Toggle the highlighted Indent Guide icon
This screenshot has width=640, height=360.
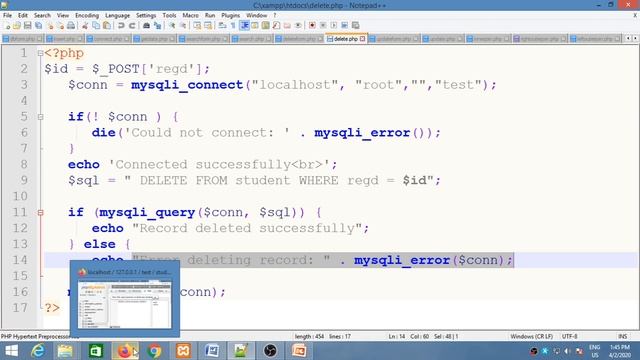(x=244, y=26)
